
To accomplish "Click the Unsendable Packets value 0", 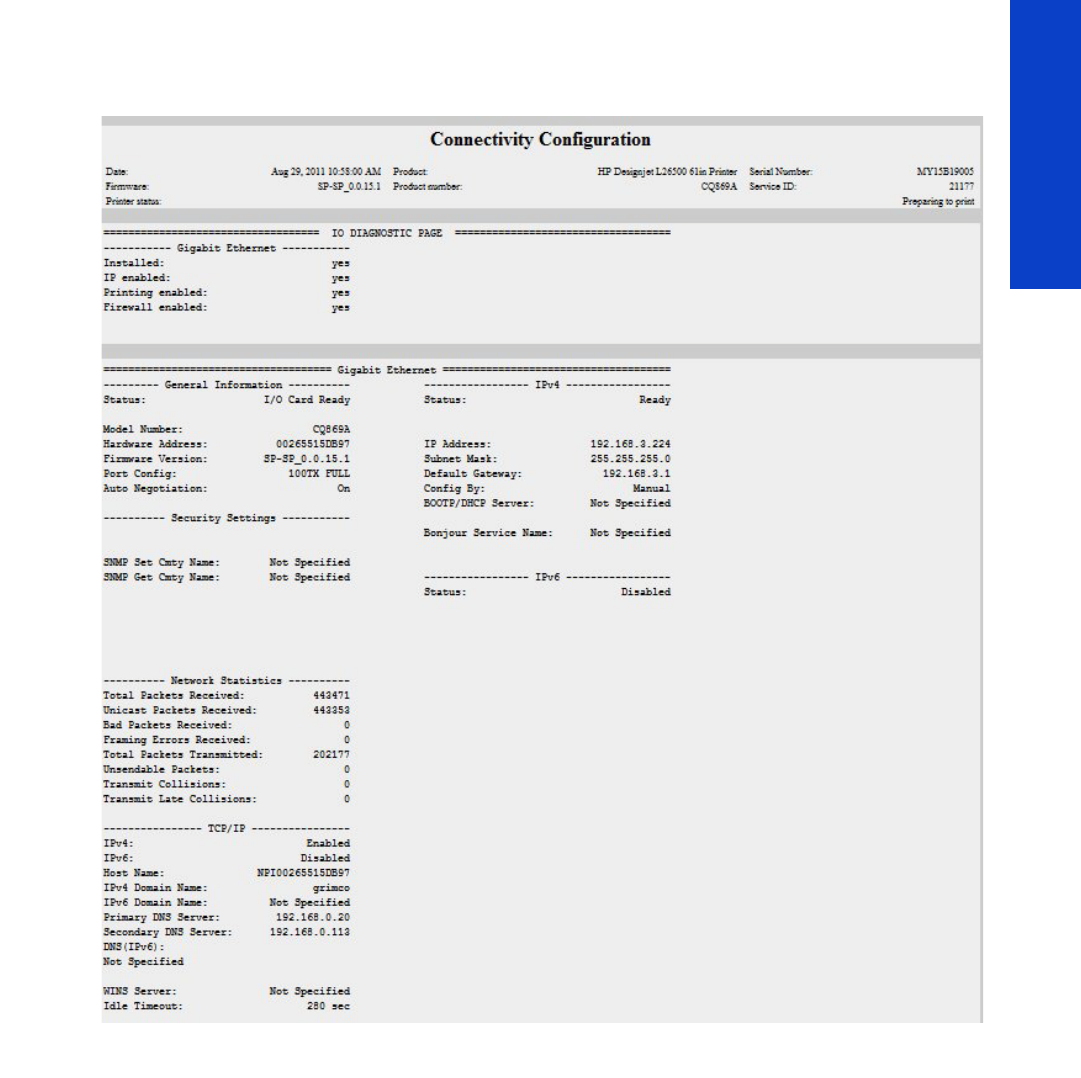I will (347, 769).
